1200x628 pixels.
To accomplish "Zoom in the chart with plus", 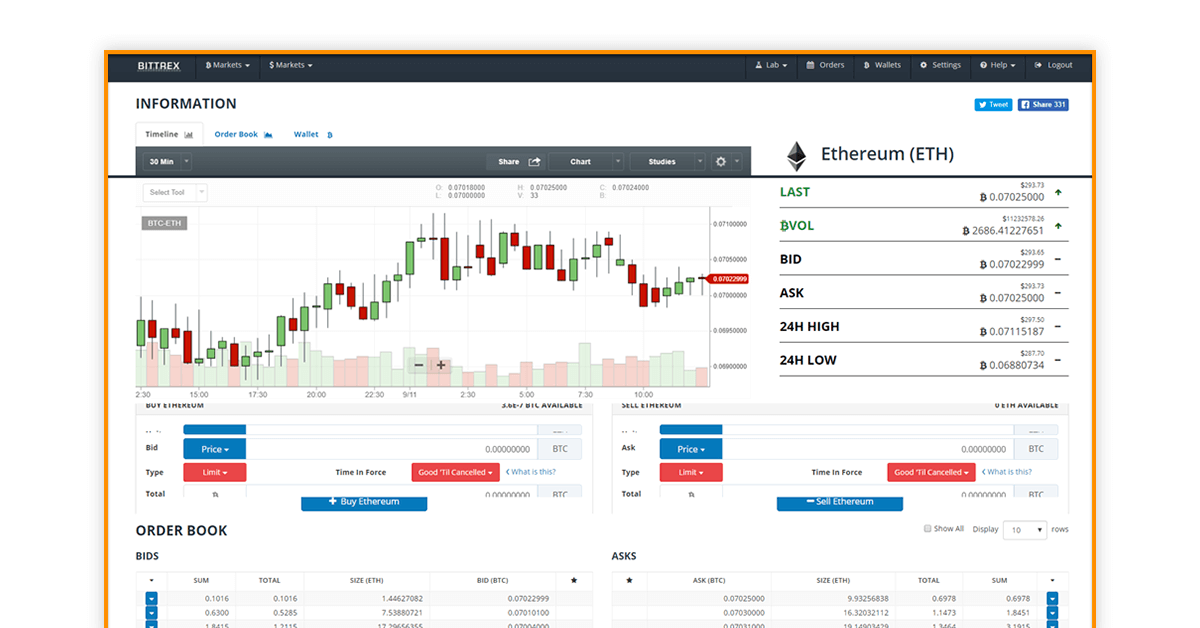I will coord(441,365).
